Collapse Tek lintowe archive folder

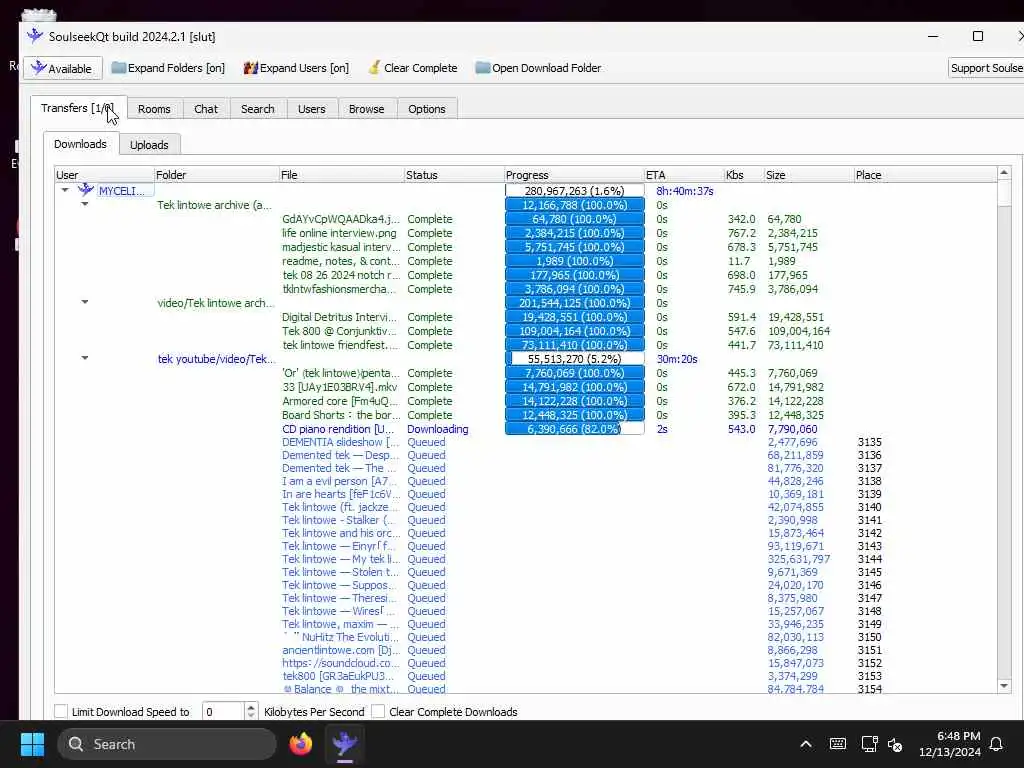click(x=85, y=204)
